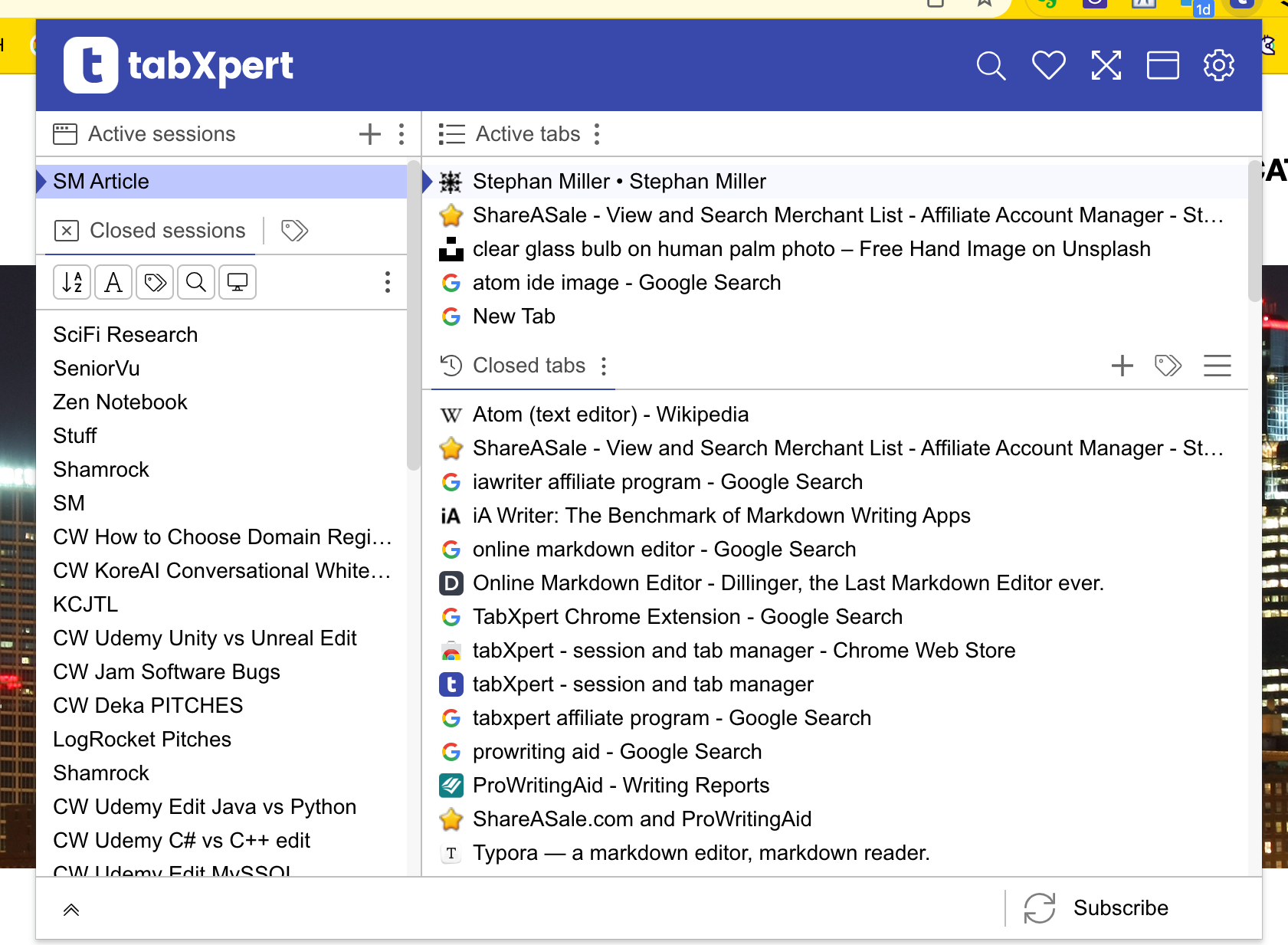Image resolution: width=1288 pixels, height=945 pixels.
Task: Sort closed sessions alphabetically with A-Z icon
Action: click(x=71, y=282)
